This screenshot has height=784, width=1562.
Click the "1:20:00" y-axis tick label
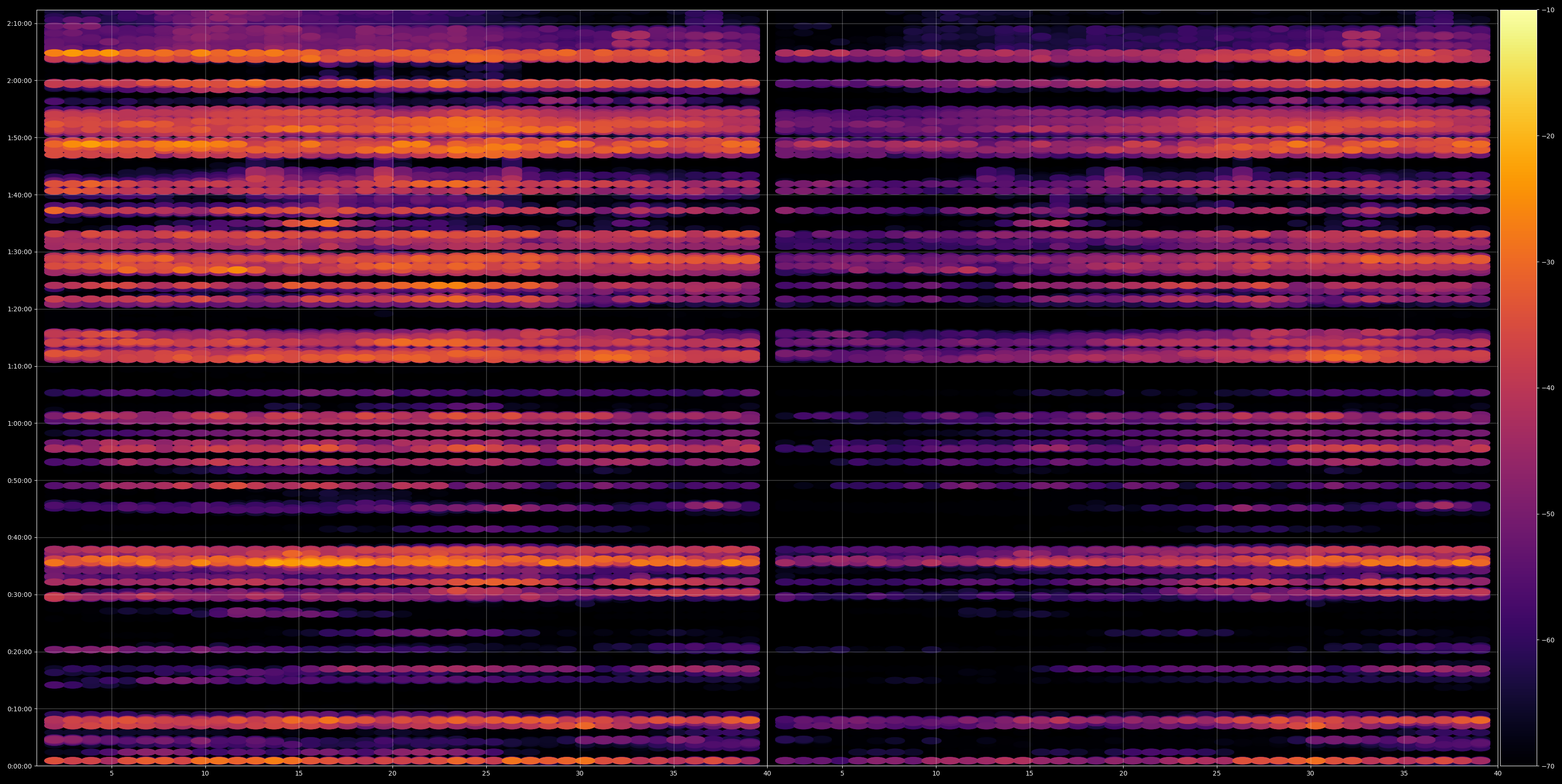[x=19, y=309]
